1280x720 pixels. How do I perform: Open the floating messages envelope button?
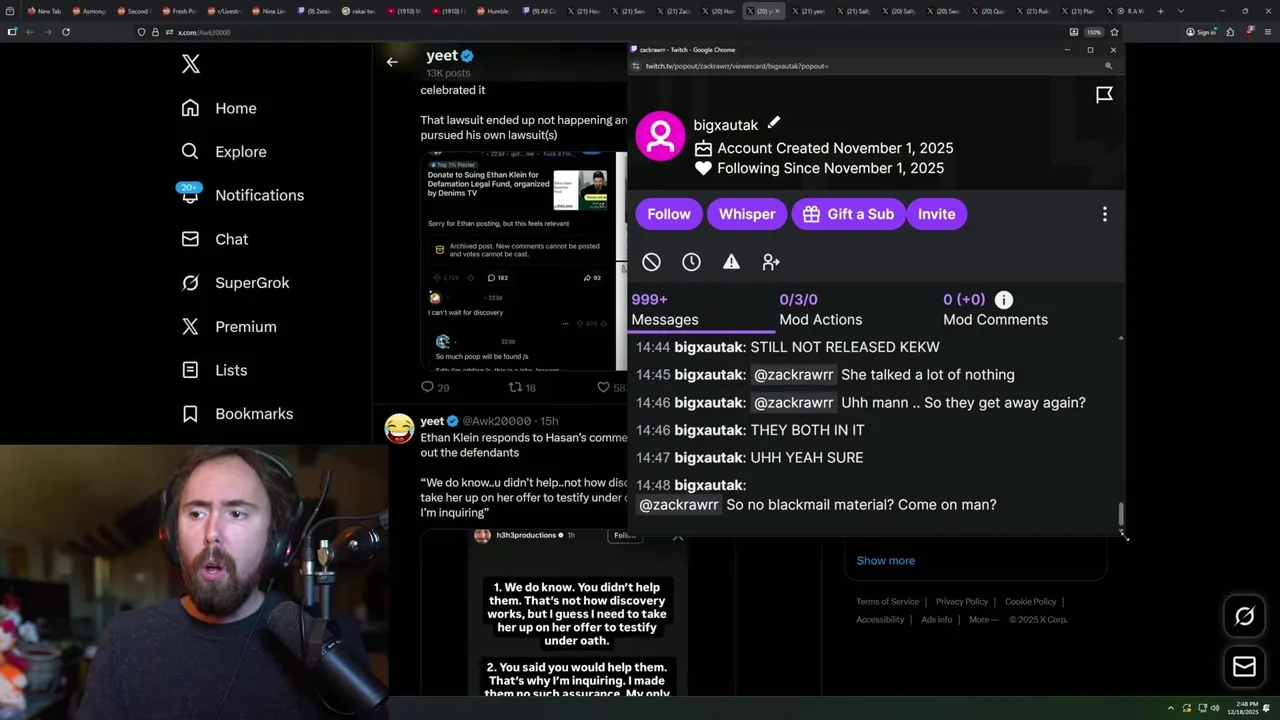coord(1244,667)
